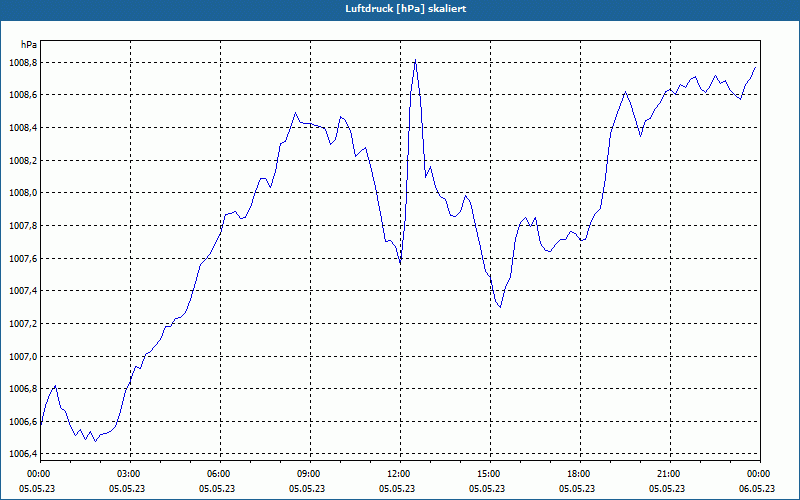Image resolution: width=800 pixels, height=500 pixels.
Task: Click the 15:00 time axis label
Action: click(x=490, y=474)
